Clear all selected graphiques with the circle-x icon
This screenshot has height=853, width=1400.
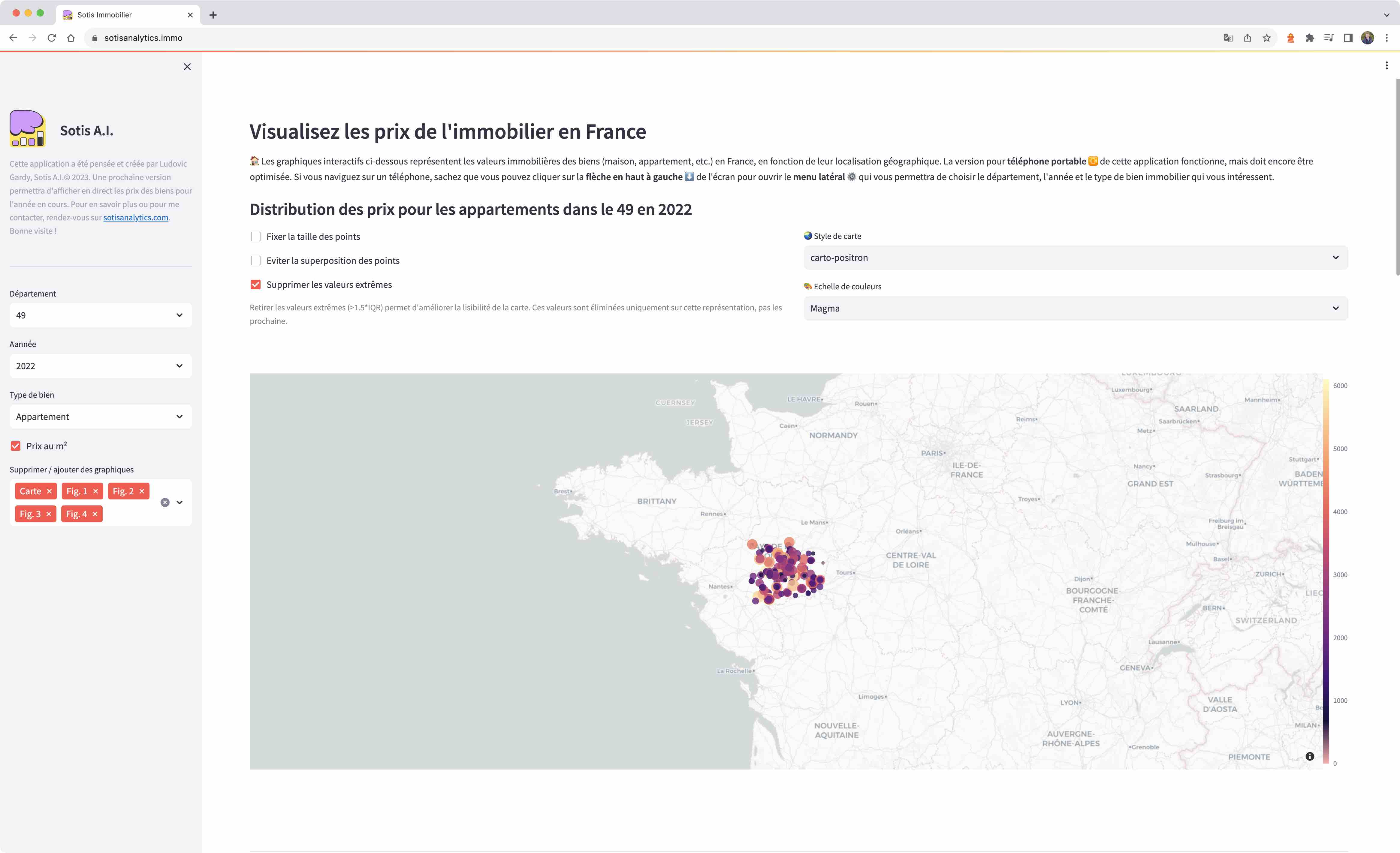(165, 502)
